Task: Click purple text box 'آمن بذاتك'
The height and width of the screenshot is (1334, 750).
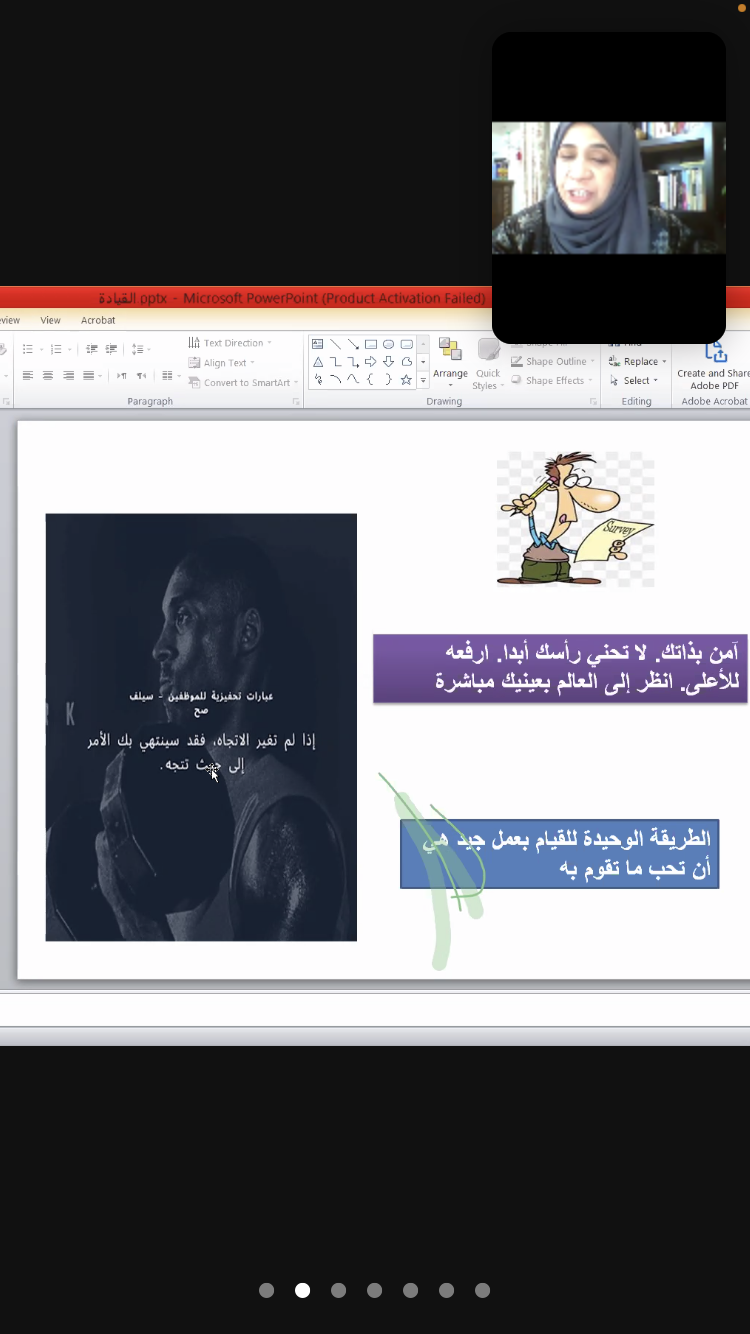Action: (x=560, y=668)
